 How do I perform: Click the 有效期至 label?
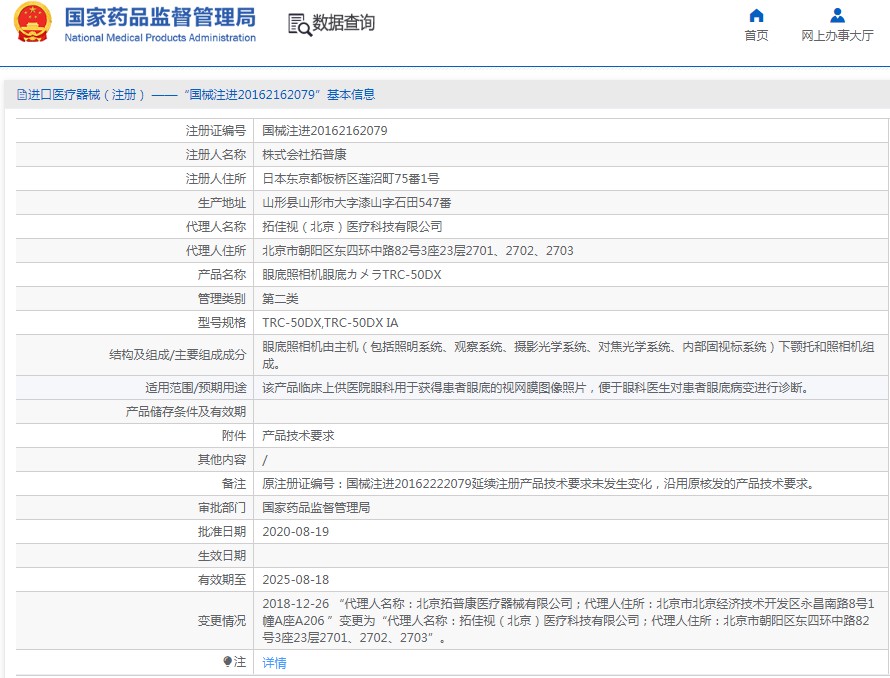point(222,580)
